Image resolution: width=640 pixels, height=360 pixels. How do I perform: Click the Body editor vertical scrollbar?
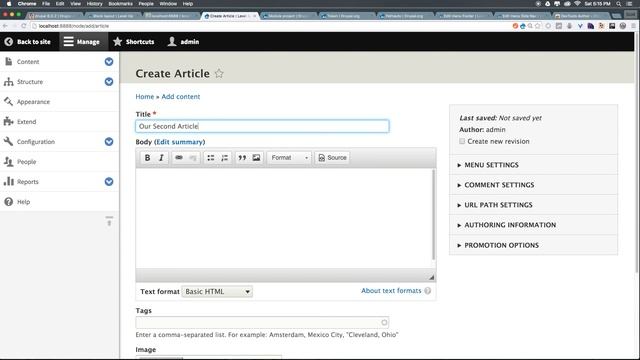433,214
